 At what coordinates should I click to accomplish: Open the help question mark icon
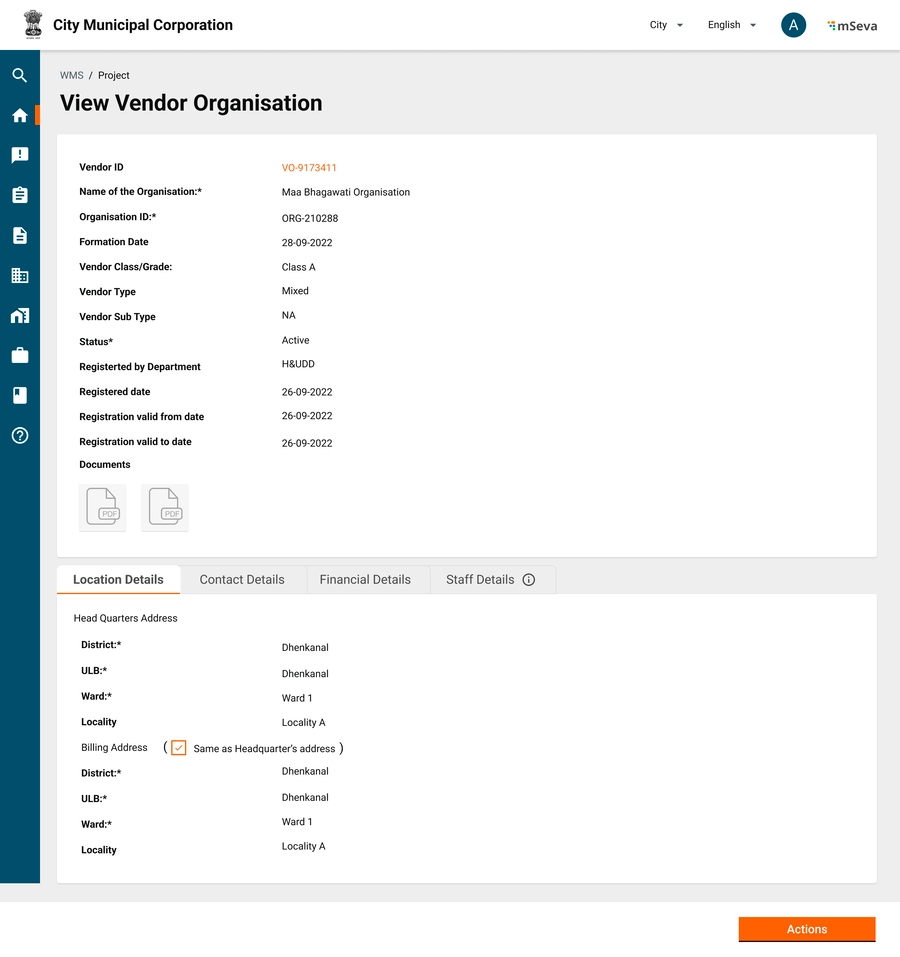[19, 435]
